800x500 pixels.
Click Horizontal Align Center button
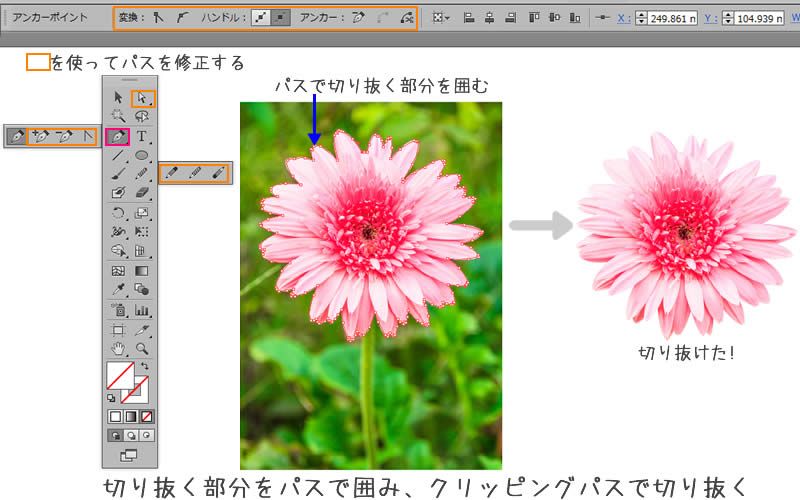489,18
